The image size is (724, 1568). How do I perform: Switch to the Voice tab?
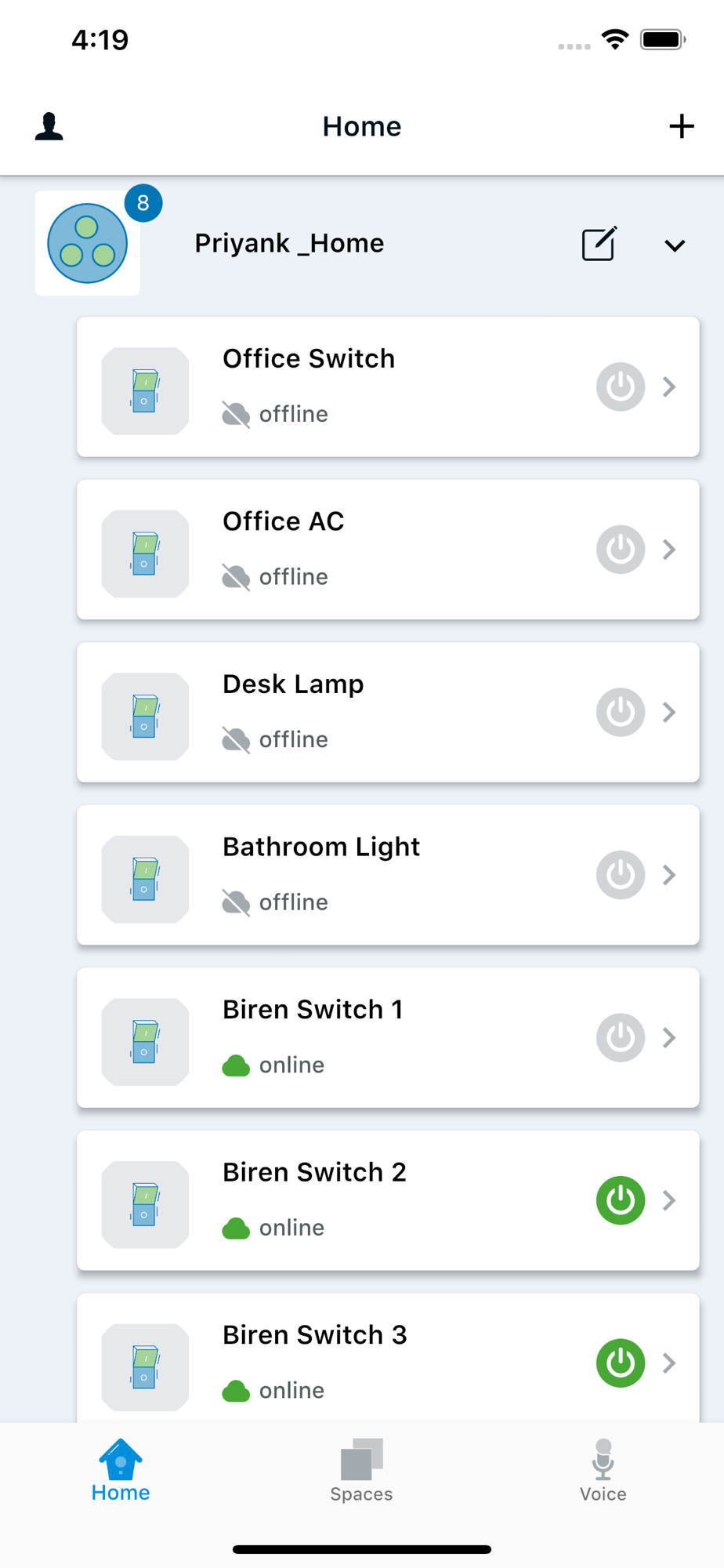[603, 1470]
